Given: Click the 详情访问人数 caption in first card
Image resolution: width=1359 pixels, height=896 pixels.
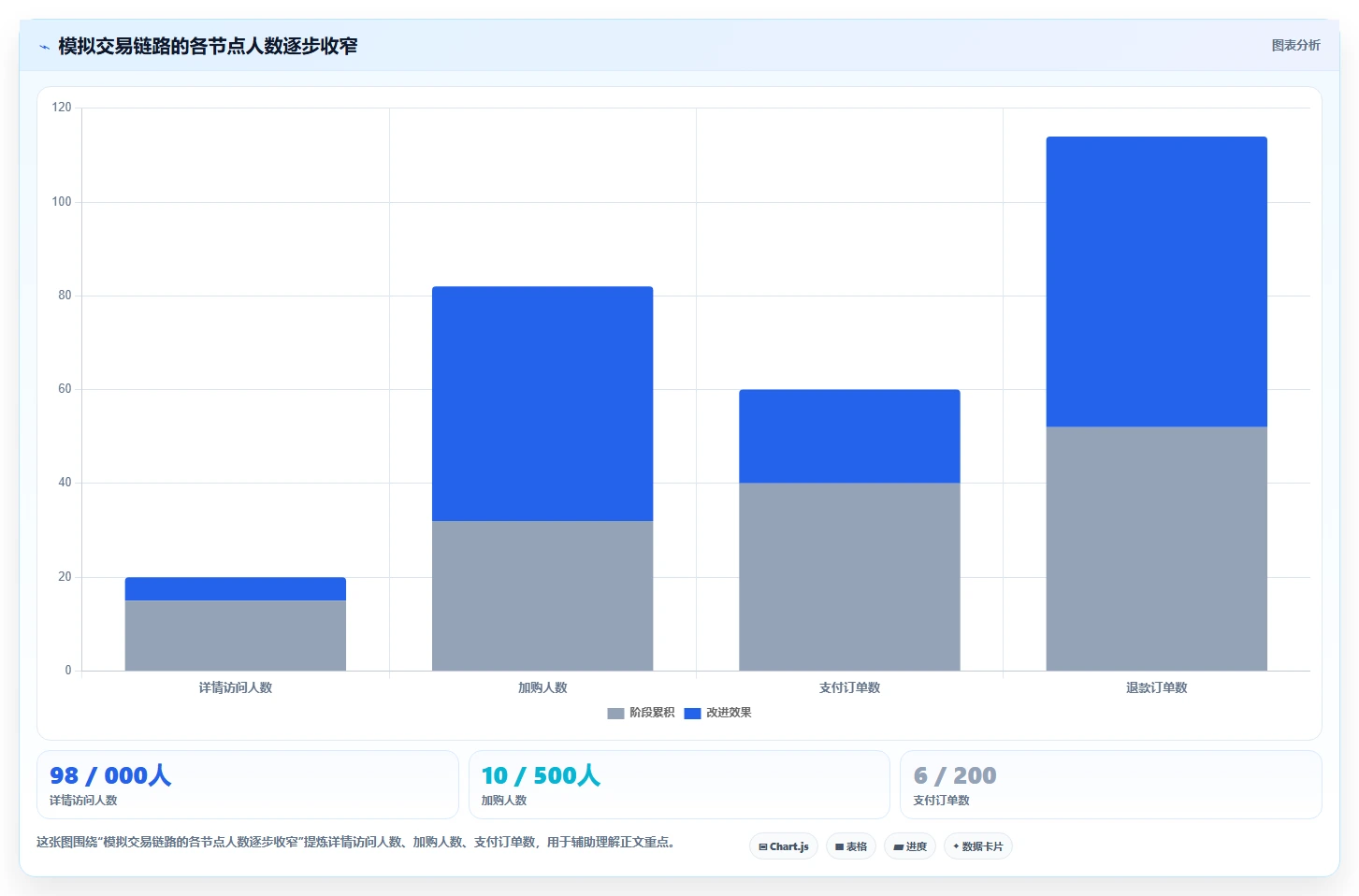Looking at the screenshot, I should pyautogui.click(x=83, y=801).
